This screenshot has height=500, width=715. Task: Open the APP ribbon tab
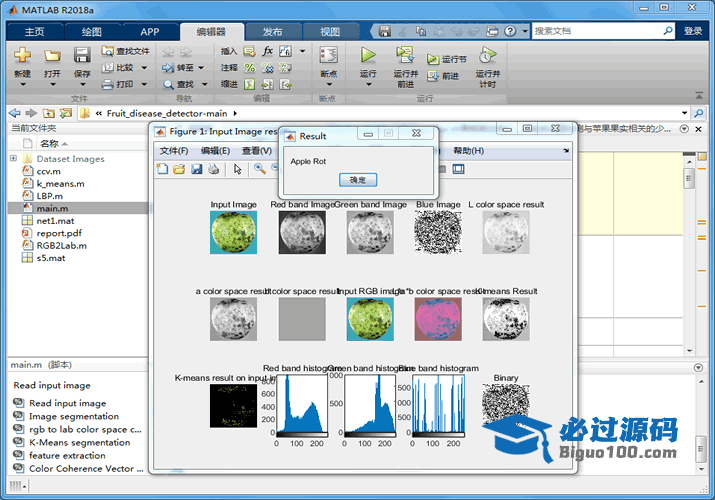click(150, 31)
